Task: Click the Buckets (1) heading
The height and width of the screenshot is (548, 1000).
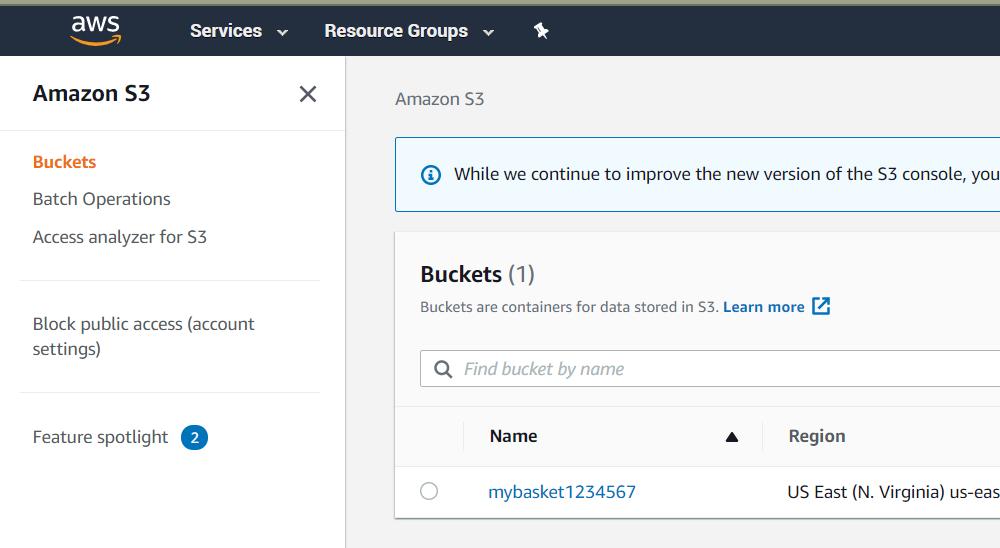Action: click(477, 274)
